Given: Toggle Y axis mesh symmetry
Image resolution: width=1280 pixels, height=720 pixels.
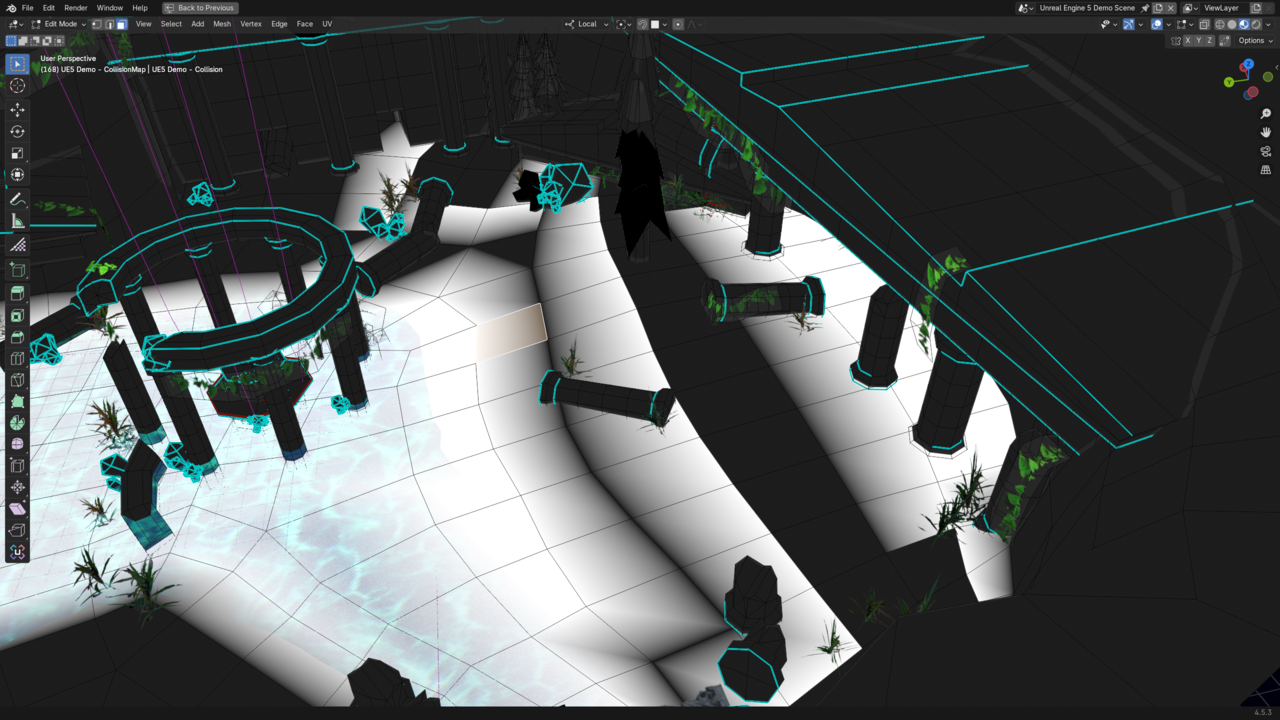Looking at the screenshot, I should (x=1199, y=41).
